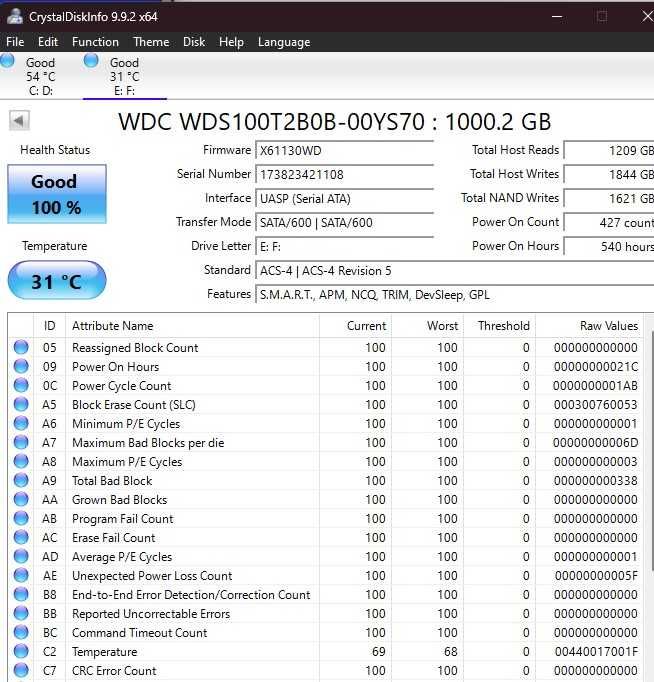Click the Transfer Mode field
The height and width of the screenshot is (682, 654).
(x=344, y=222)
